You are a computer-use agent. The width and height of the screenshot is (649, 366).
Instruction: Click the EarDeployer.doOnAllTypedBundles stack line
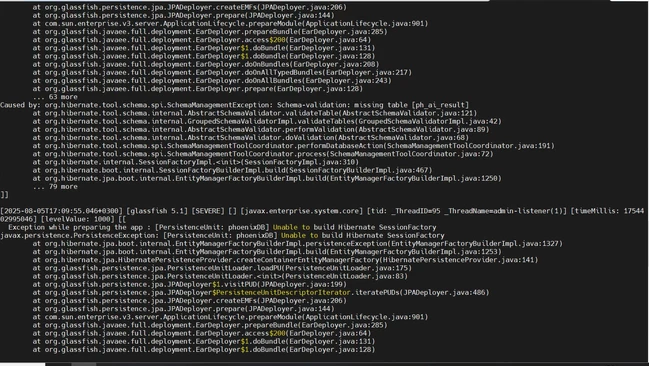[222, 72]
